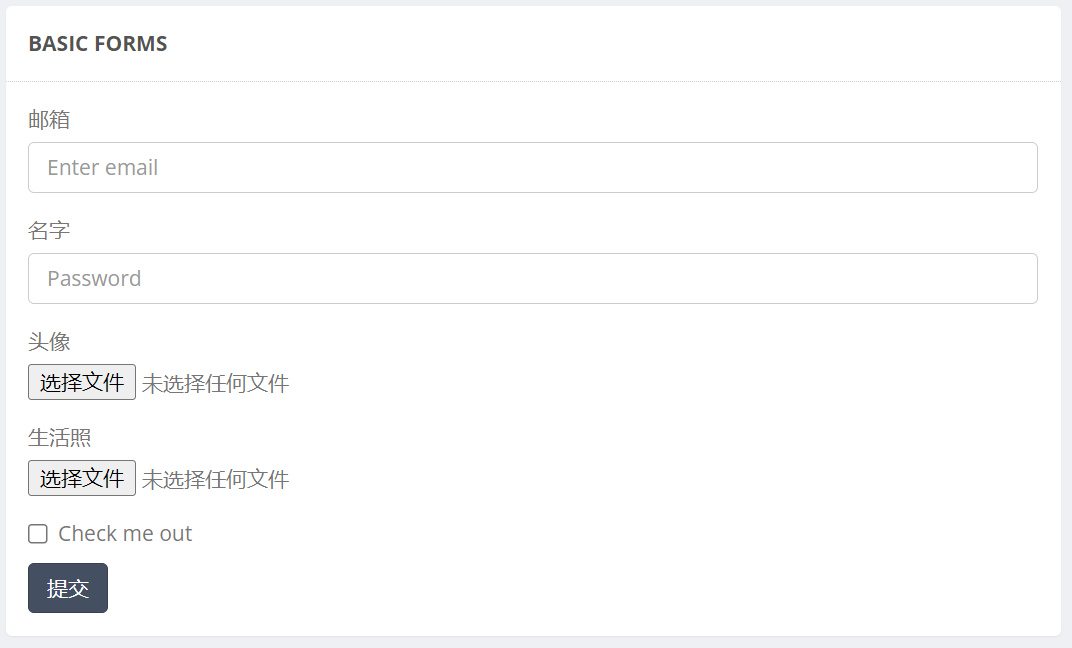Click the 名字 field label
Image resolution: width=1072 pixels, height=648 pixels.
49,231
